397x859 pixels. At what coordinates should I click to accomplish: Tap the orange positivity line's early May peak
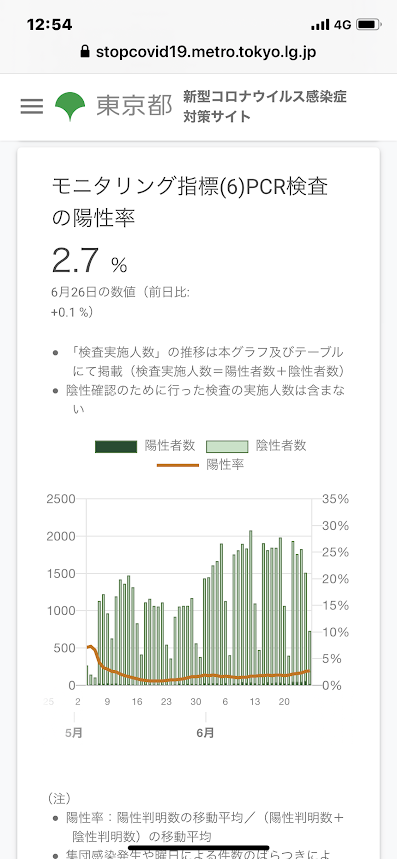coord(90,646)
